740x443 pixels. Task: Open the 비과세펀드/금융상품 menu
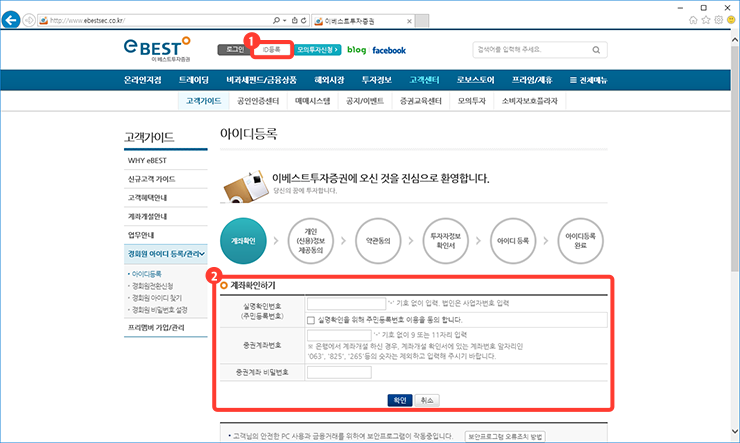click(x=261, y=80)
